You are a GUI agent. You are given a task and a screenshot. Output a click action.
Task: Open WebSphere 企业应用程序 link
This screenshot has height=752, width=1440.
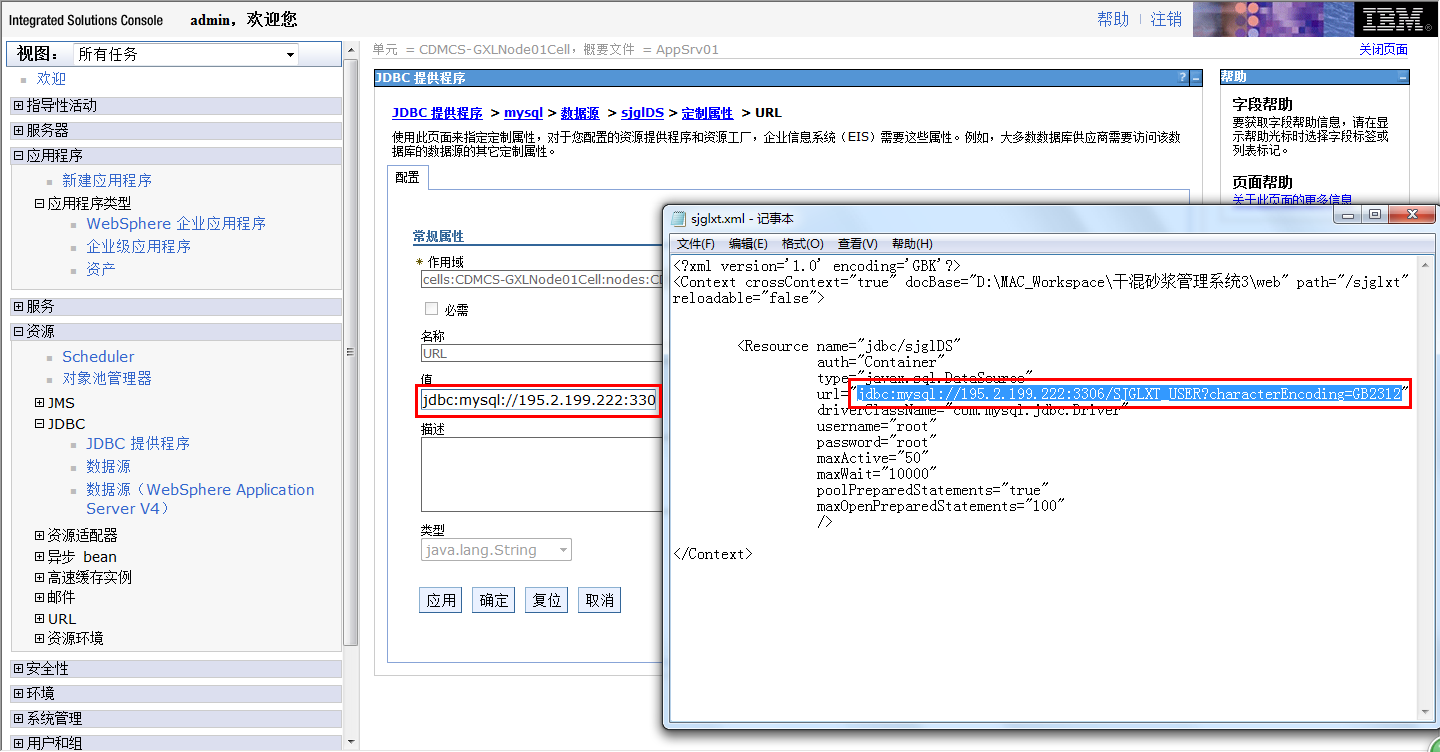(176, 224)
